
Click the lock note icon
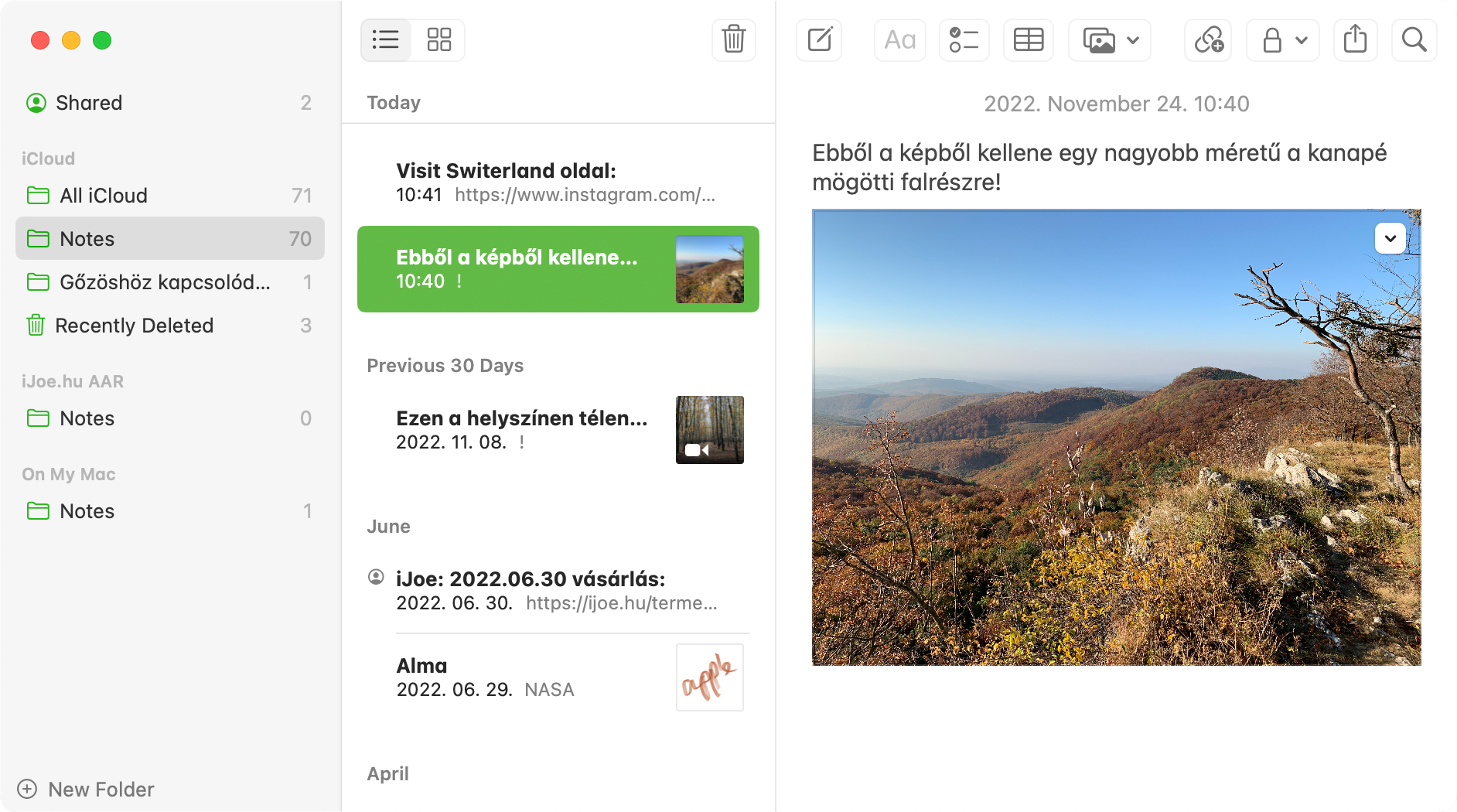coord(1272,39)
